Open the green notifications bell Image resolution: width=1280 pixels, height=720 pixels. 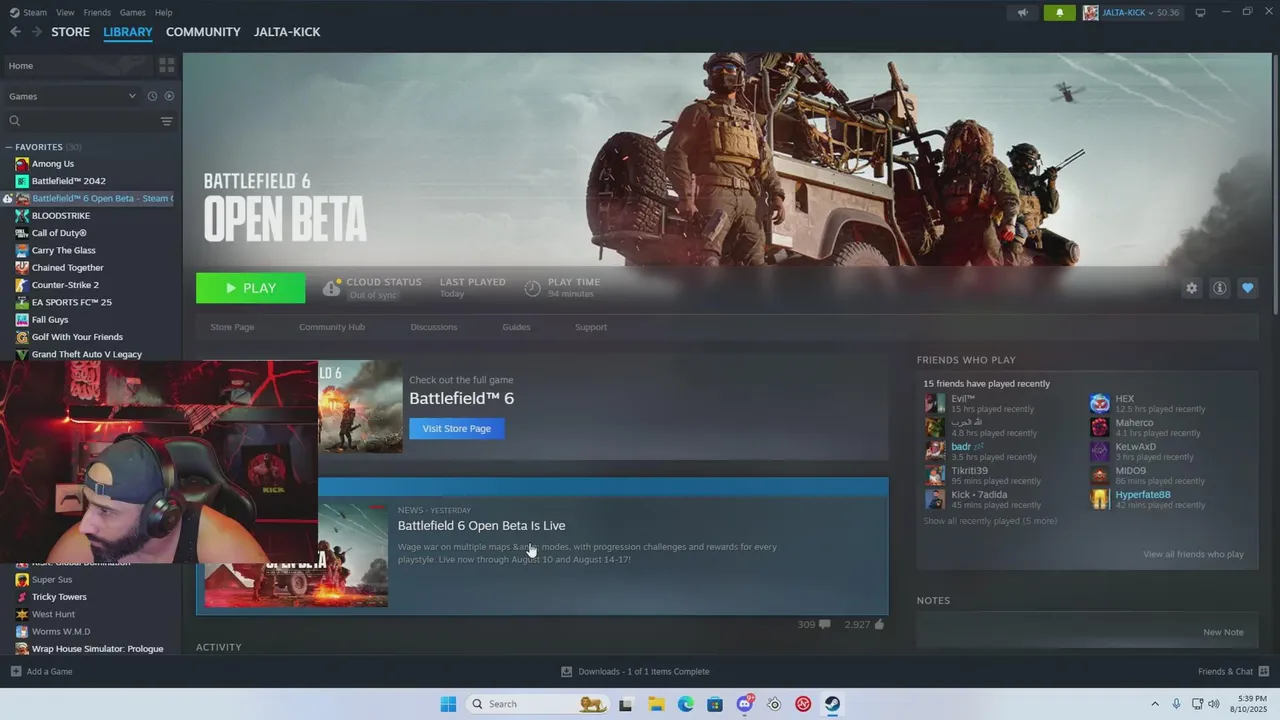[x=1059, y=13]
